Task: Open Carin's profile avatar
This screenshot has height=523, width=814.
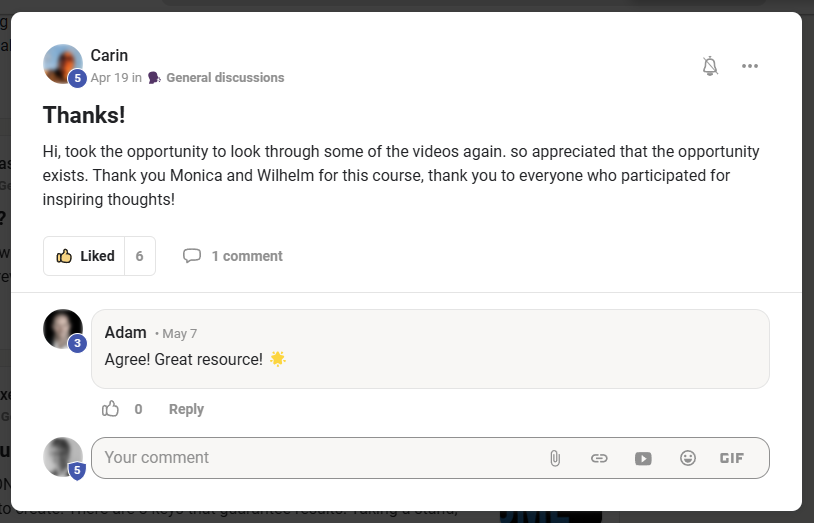Action: (x=63, y=64)
